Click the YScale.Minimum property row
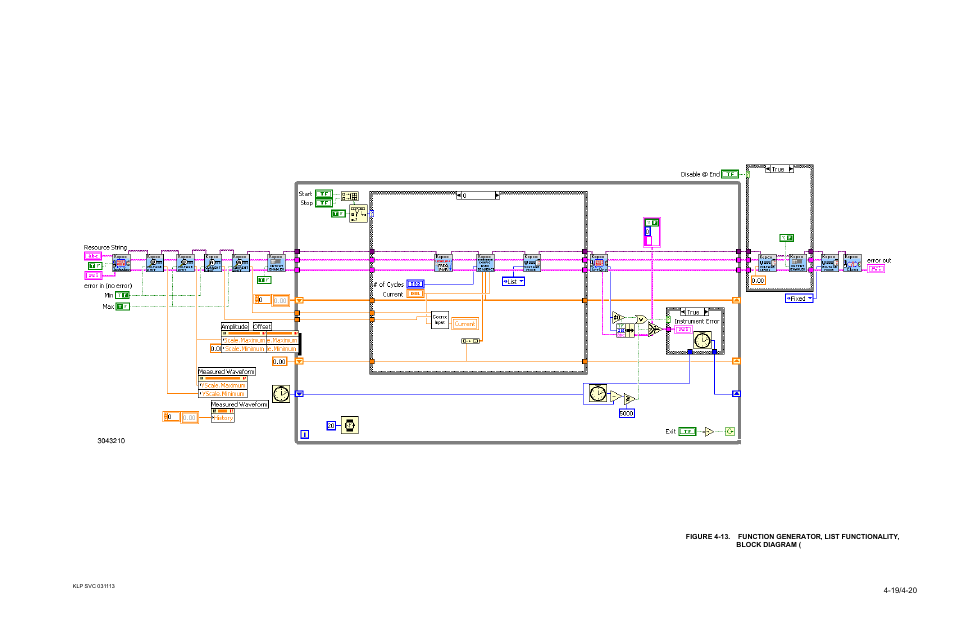The image size is (954, 618). click(x=223, y=394)
